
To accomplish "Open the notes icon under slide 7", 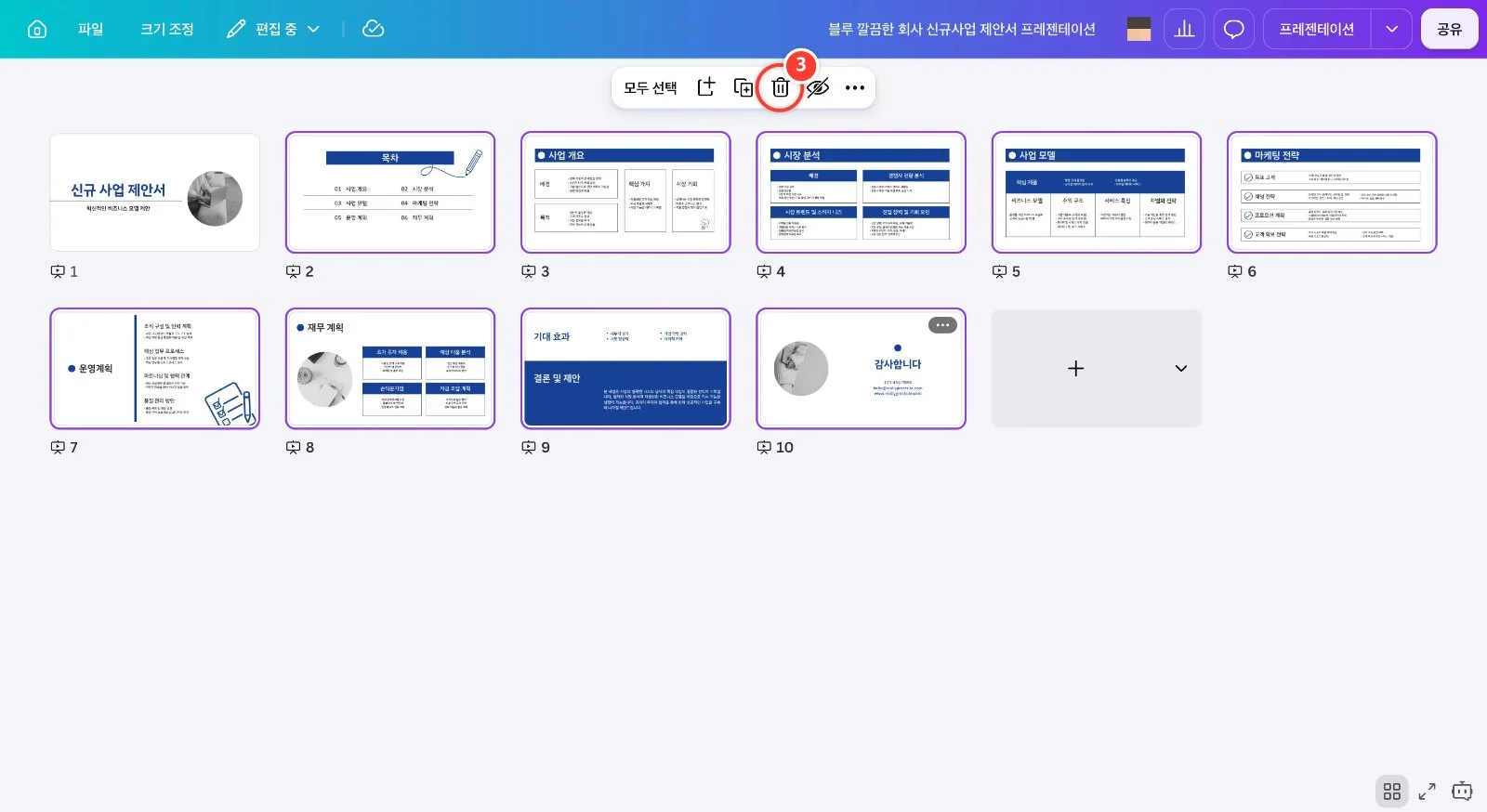I will 58,447.
